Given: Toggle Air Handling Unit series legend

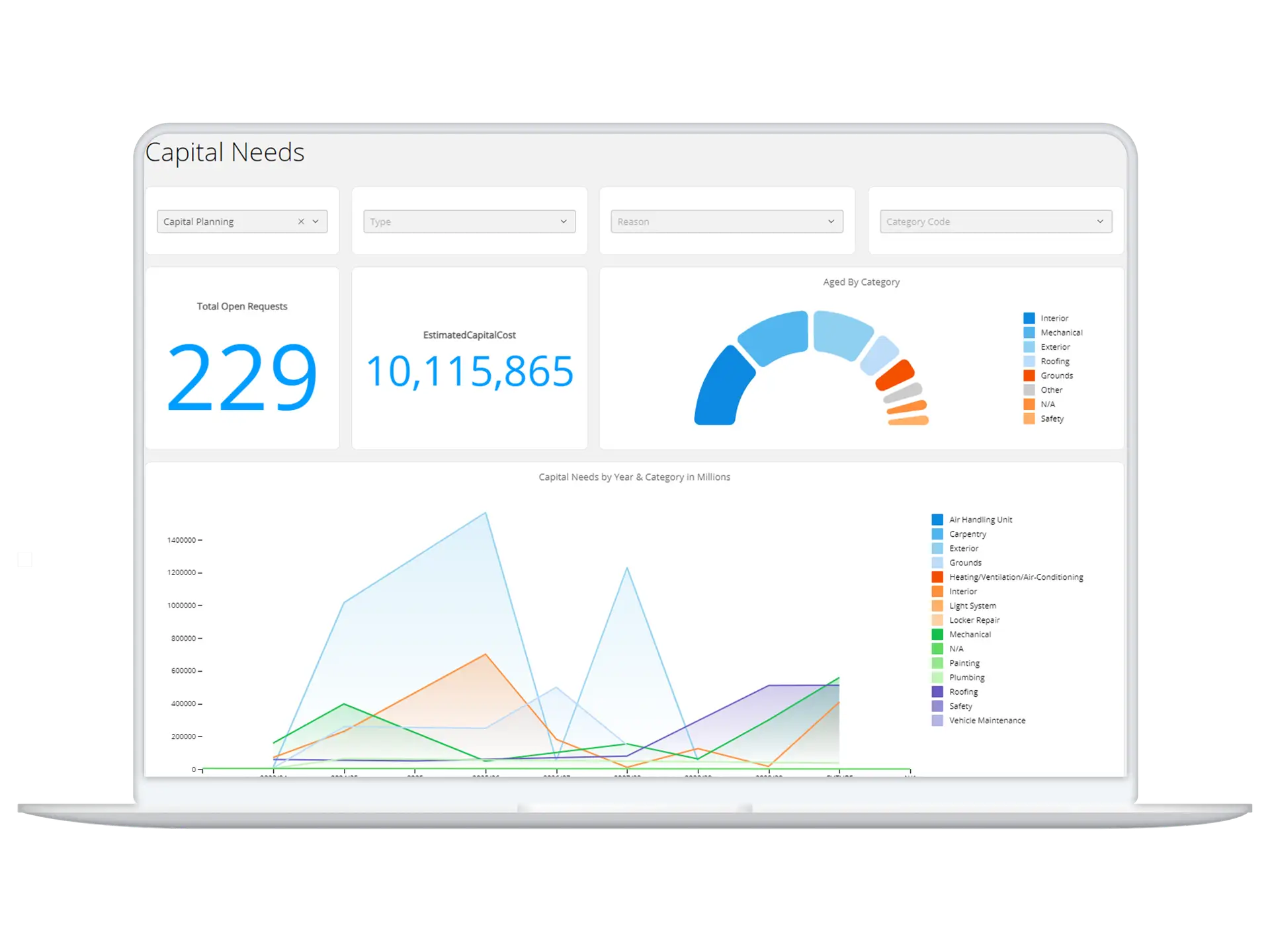Looking at the screenshot, I should click(980, 520).
